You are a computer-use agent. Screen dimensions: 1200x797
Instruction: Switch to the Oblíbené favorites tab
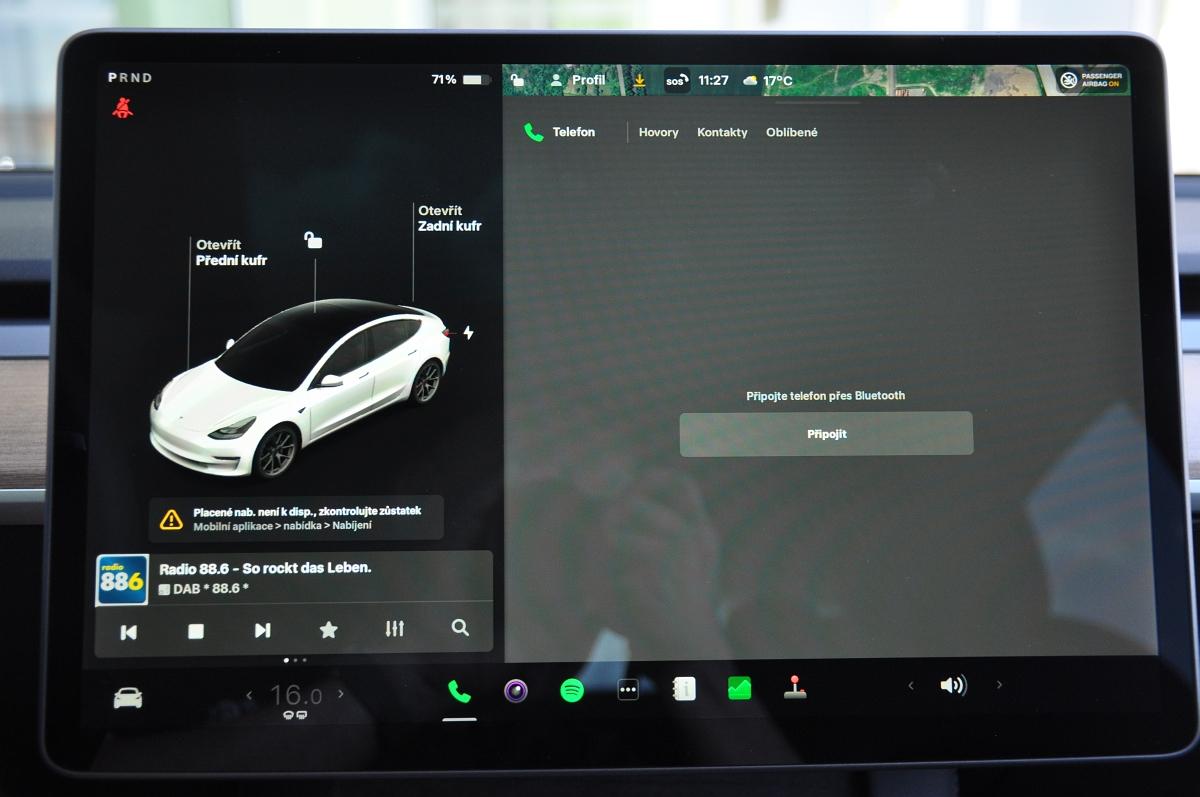point(792,132)
